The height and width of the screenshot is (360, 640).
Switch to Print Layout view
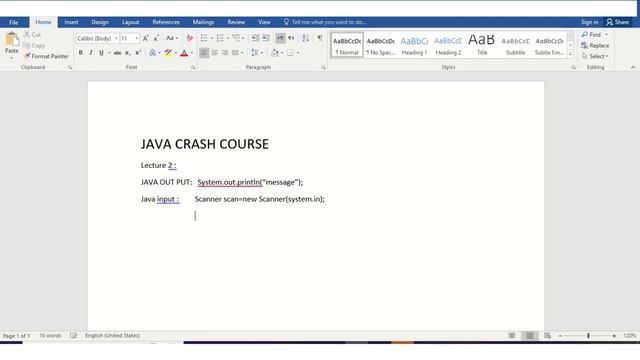click(x=529, y=336)
